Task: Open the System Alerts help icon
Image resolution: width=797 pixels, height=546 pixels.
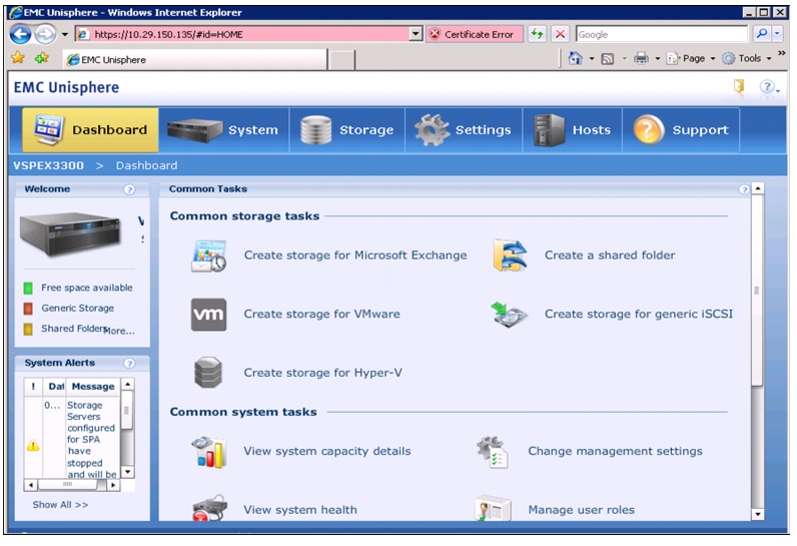Action: pyautogui.click(x=130, y=363)
